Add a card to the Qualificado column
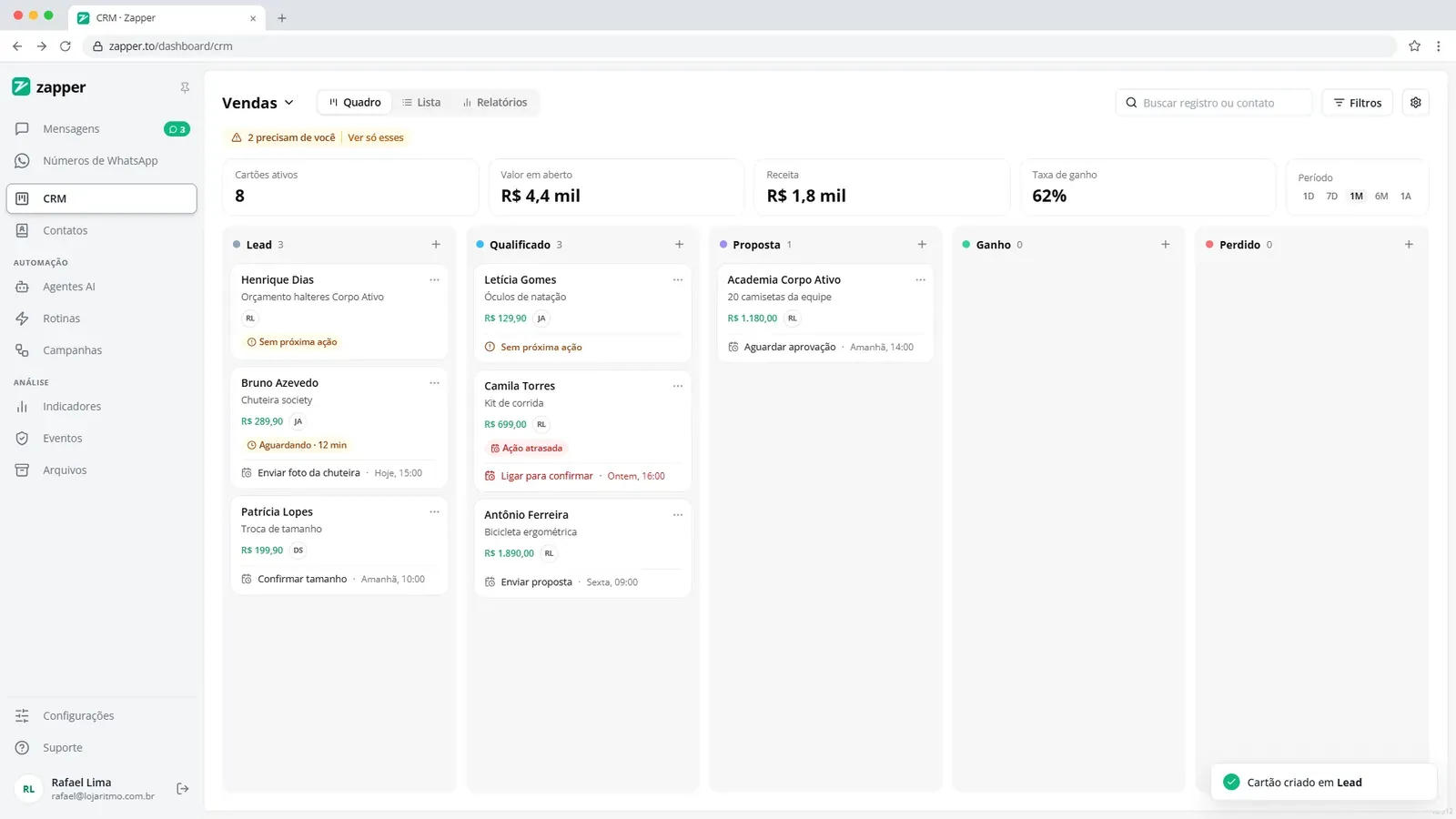 click(679, 245)
